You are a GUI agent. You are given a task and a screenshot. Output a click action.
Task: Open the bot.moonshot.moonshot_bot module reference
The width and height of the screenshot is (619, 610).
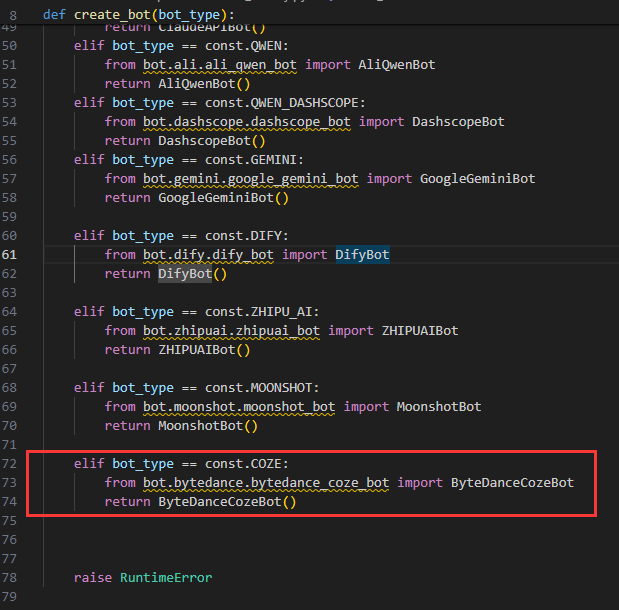point(239,407)
